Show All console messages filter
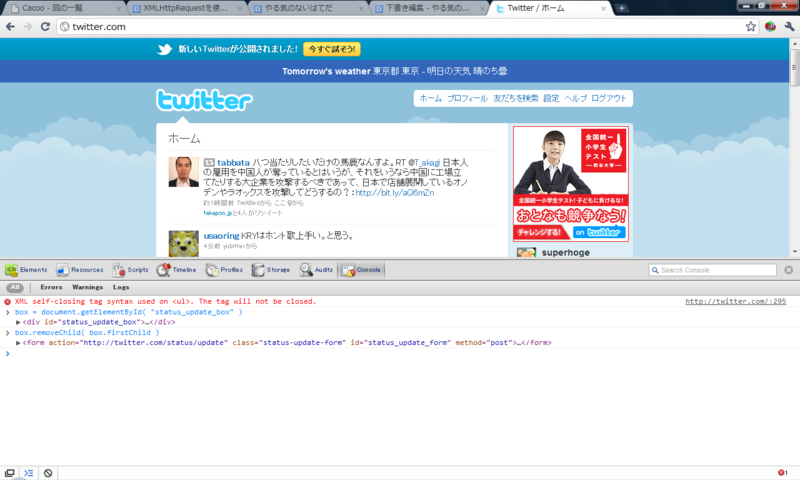800x480 pixels. coord(15,287)
